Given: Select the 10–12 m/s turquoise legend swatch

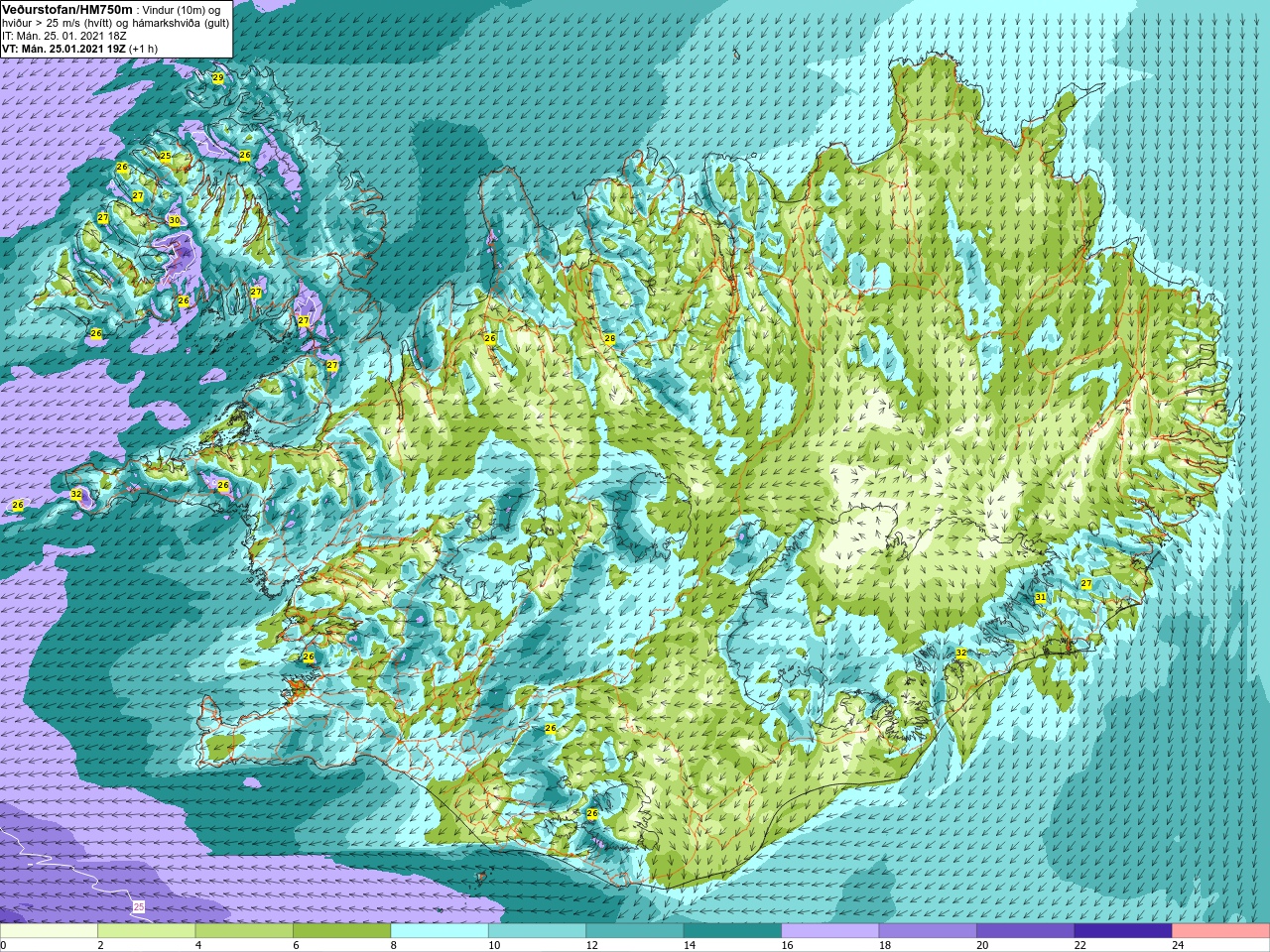Looking at the screenshot, I should 537,931.
